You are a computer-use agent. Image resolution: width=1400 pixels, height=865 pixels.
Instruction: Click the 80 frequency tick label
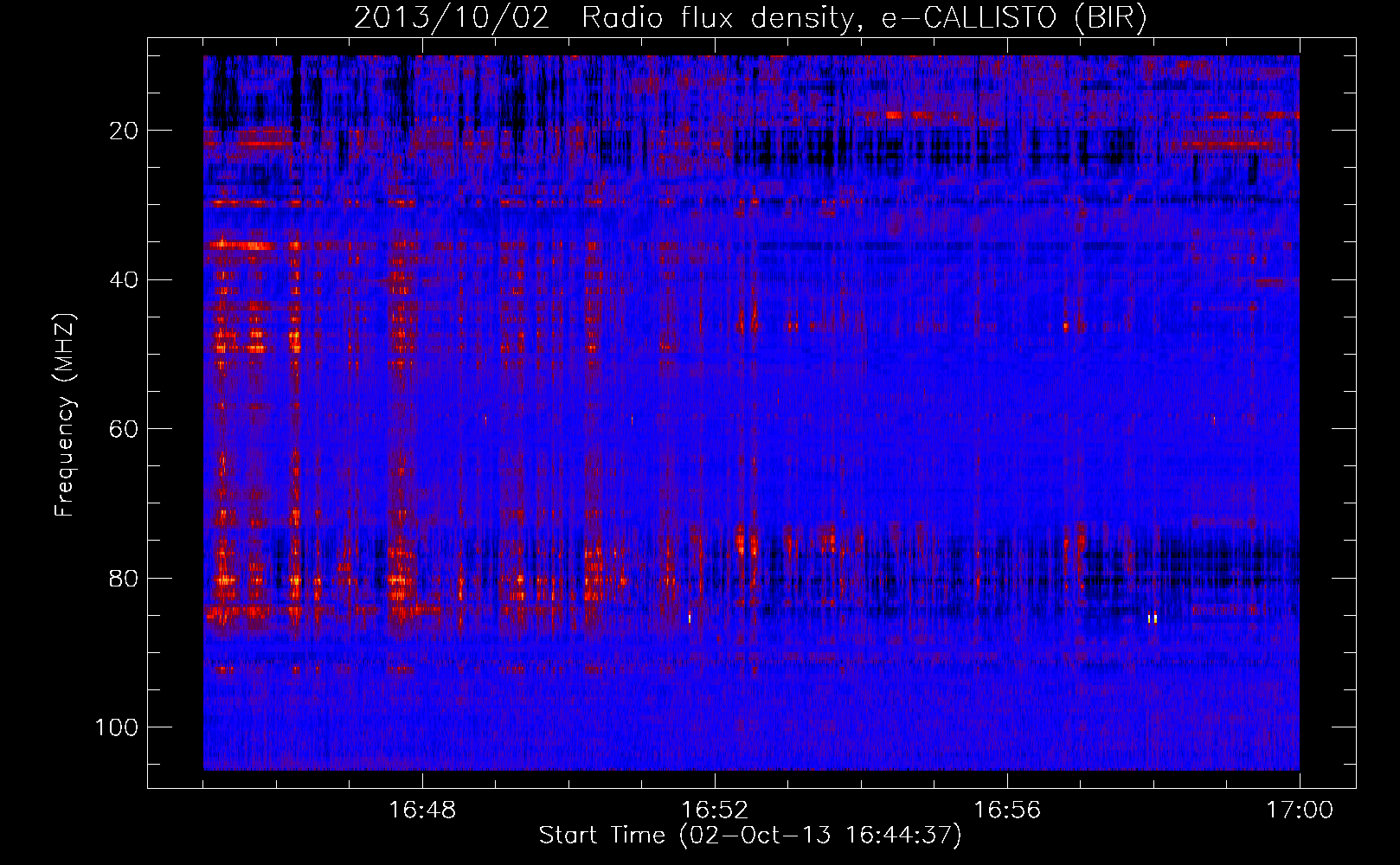124,579
